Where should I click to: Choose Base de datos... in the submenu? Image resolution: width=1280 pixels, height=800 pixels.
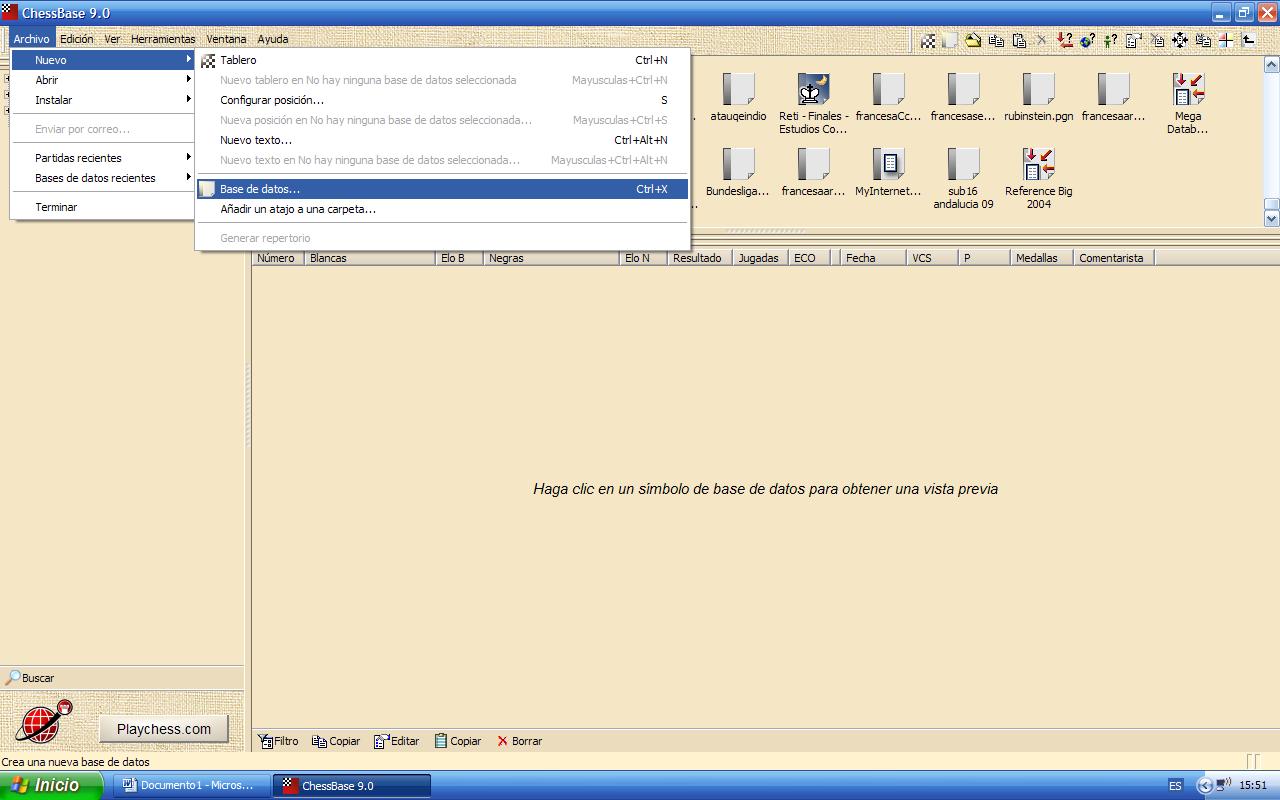(442, 189)
